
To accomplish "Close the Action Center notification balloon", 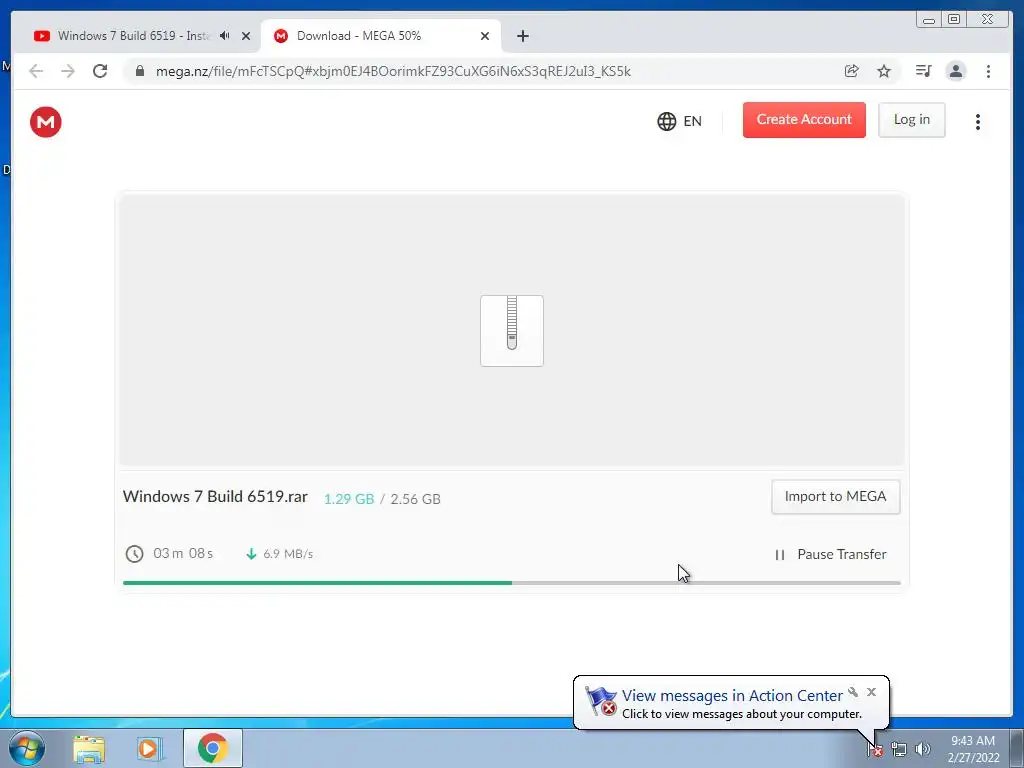I will [x=871, y=692].
